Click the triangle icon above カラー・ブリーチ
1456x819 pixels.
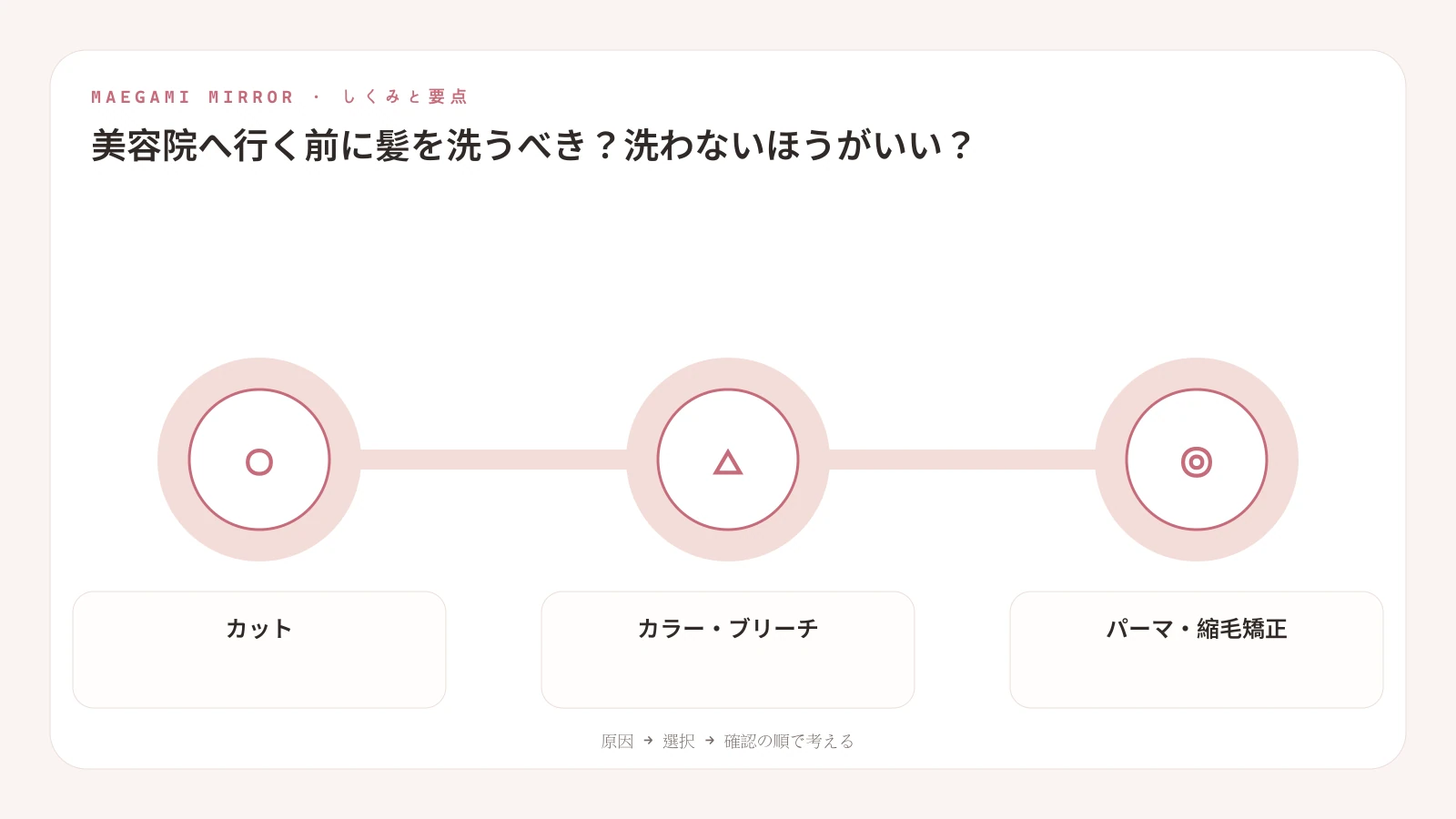pyautogui.click(x=728, y=462)
